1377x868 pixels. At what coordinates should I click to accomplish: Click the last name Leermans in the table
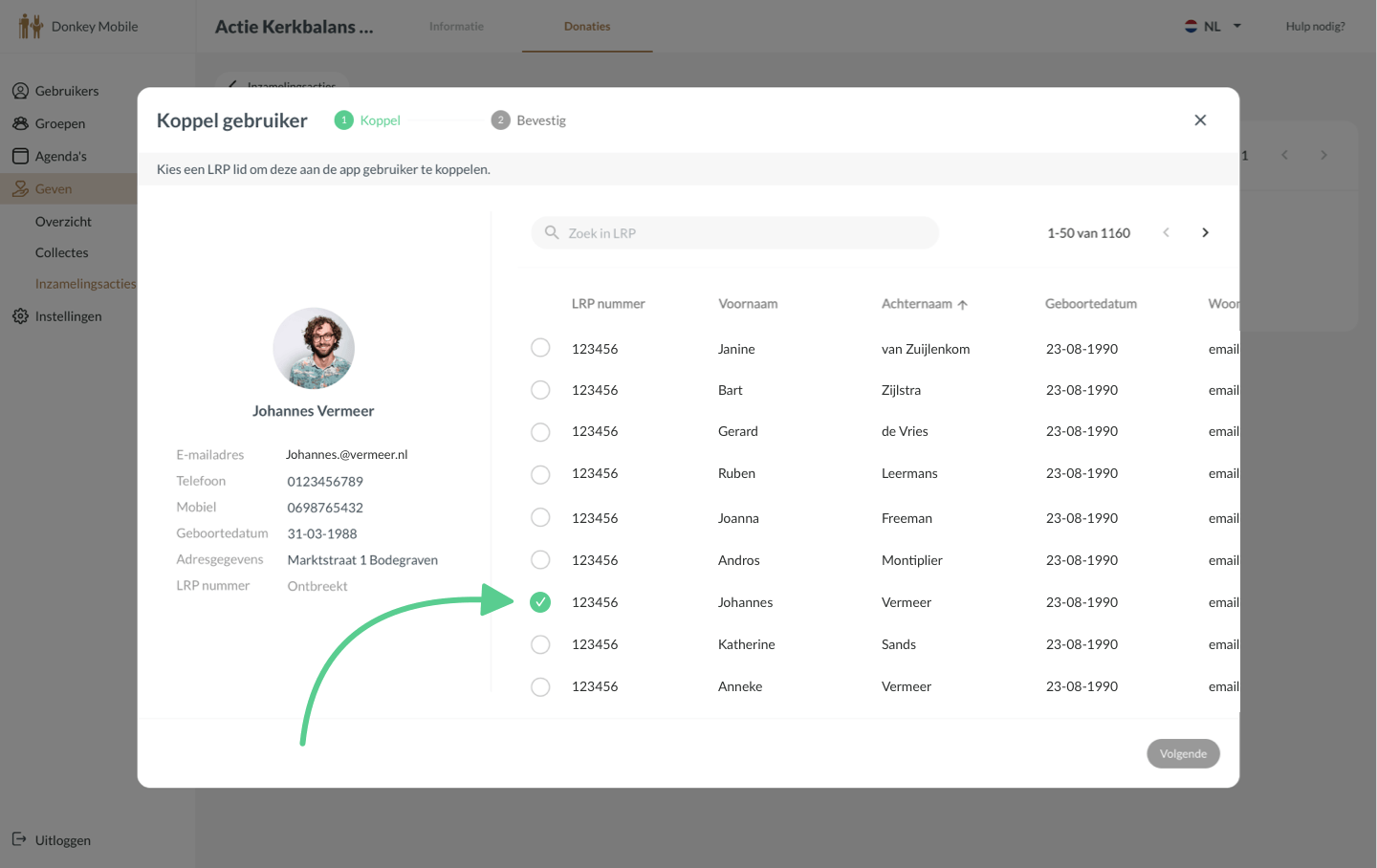tap(909, 473)
